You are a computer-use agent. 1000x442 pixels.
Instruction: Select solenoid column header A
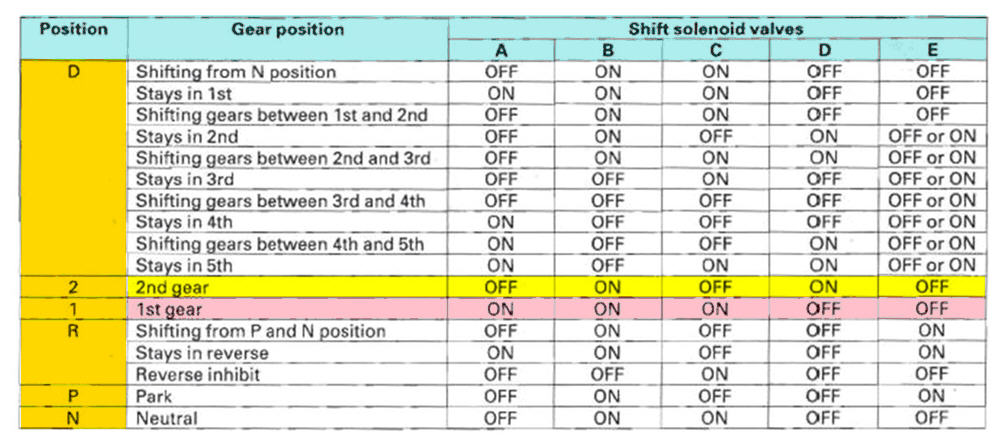point(499,51)
